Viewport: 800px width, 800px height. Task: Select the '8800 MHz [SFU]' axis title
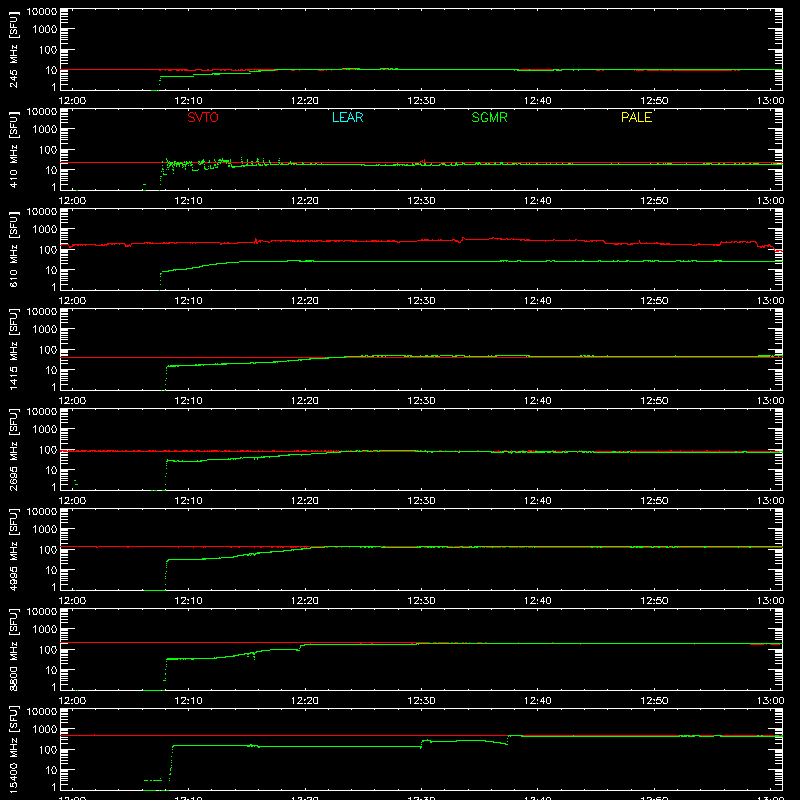[13, 649]
